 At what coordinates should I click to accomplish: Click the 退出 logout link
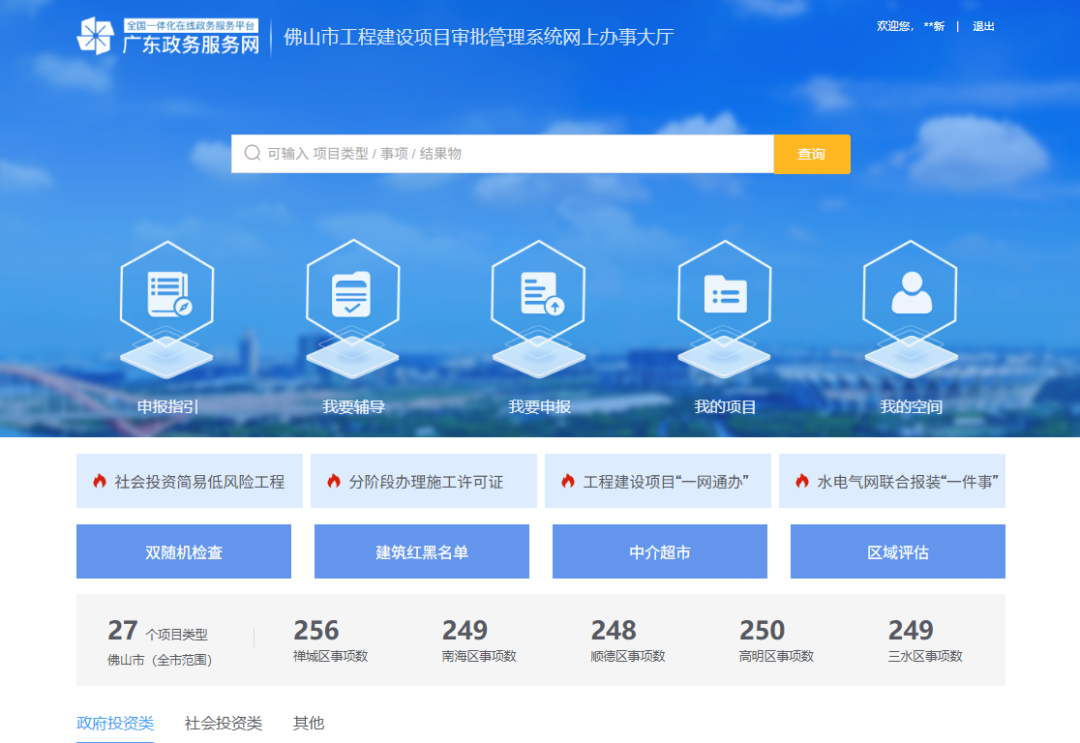coord(983,26)
